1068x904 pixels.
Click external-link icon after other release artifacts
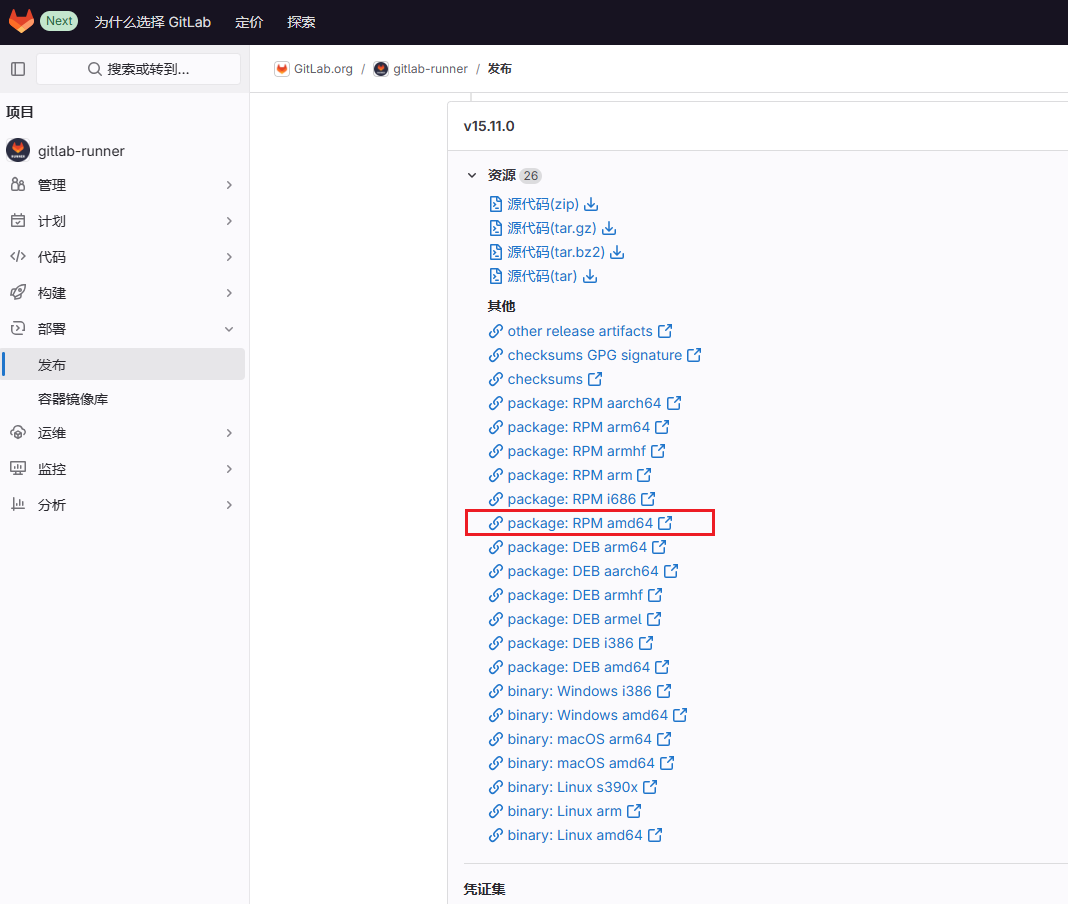pyautogui.click(x=665, y=331)
